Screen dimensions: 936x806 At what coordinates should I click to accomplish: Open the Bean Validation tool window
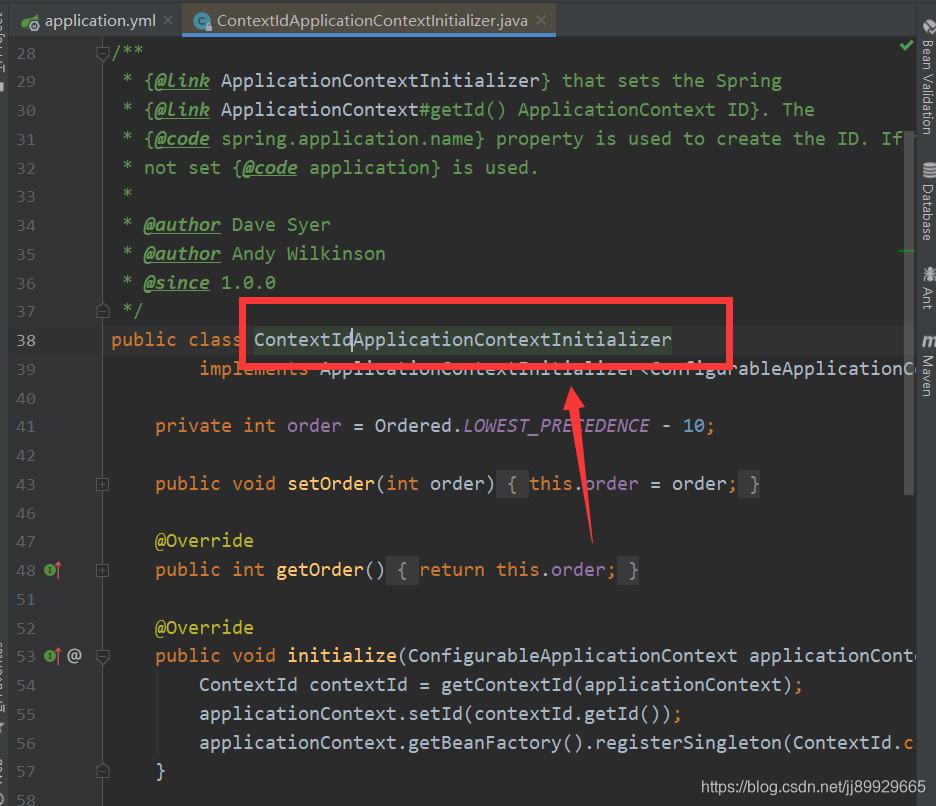pyautogui.click(x=927, y=78)
